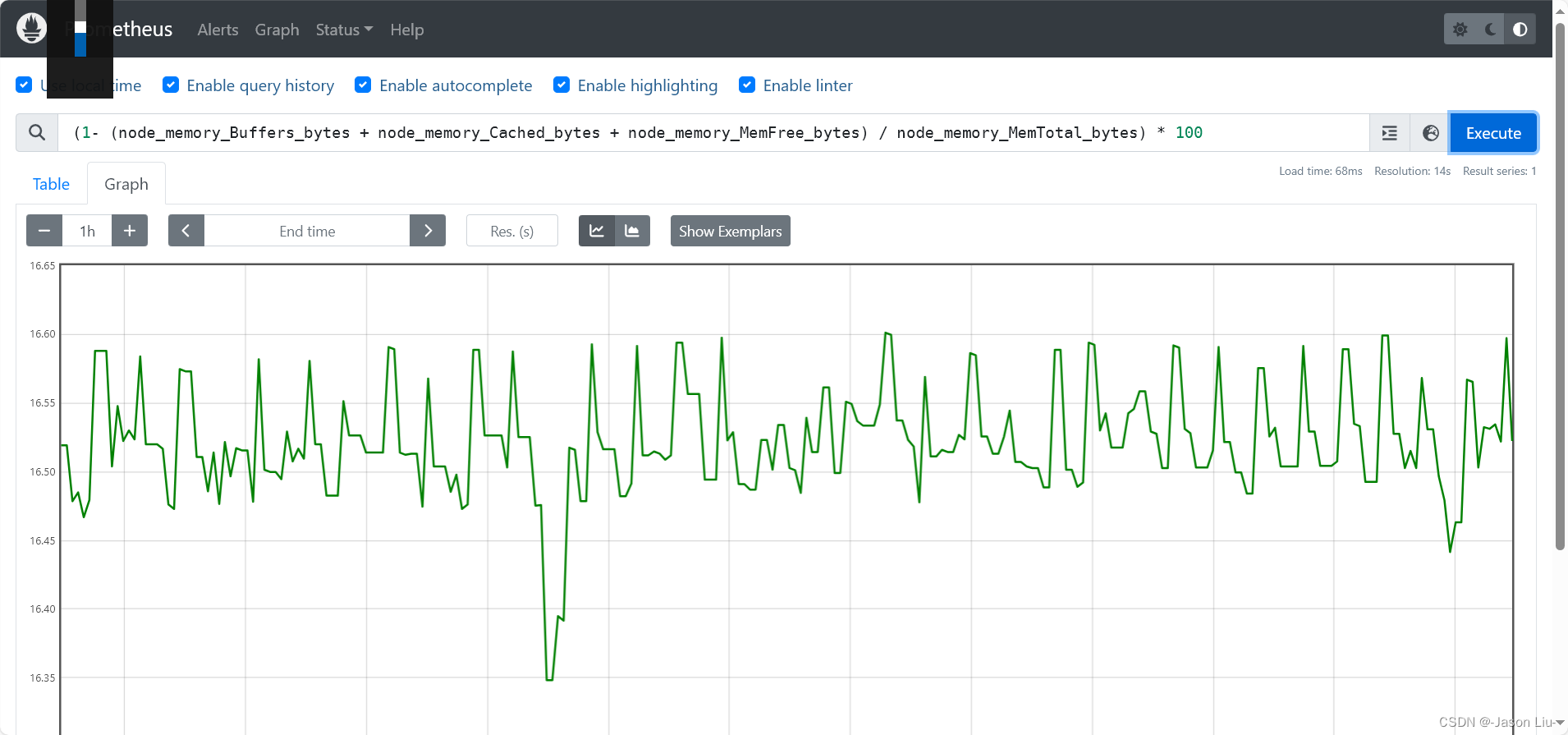Click the Res. (s) resolution field
Image resolution: width=1568 pixels, height=735 pixels.
coord(512,231)
